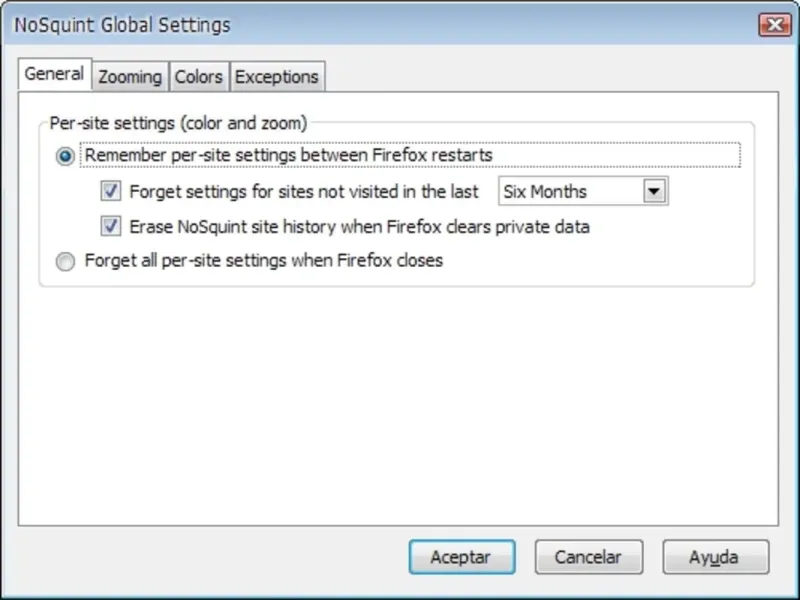
Task: Expand the Six Months dropdown arrow
Action: (655, 191)
